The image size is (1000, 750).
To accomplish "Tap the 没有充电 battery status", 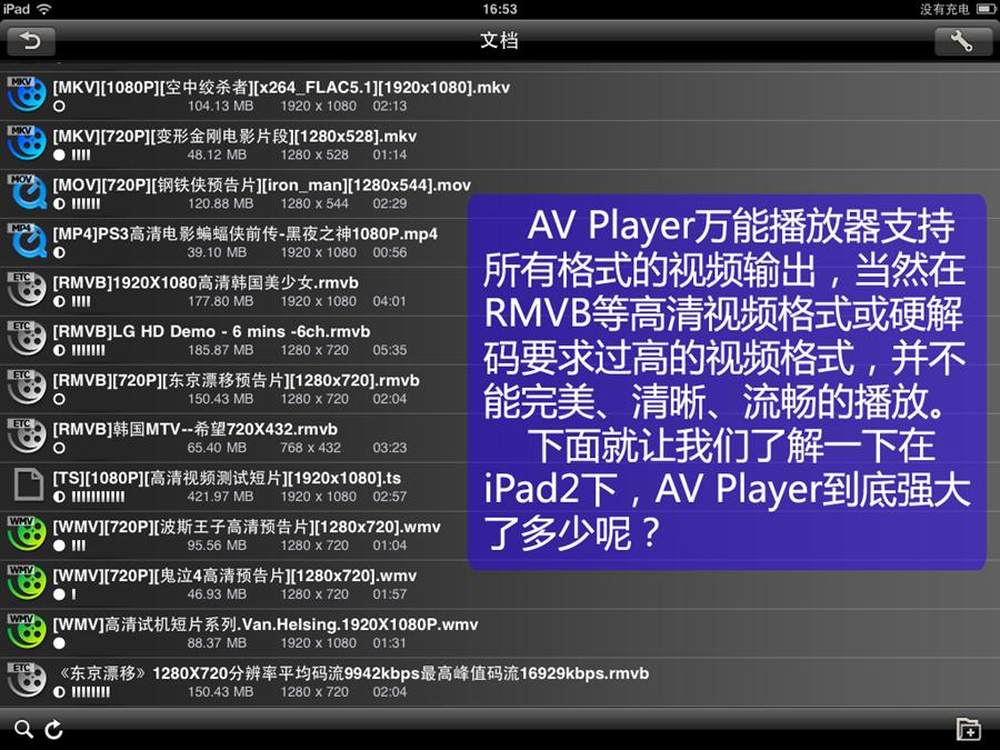I will tap(944, 9).
